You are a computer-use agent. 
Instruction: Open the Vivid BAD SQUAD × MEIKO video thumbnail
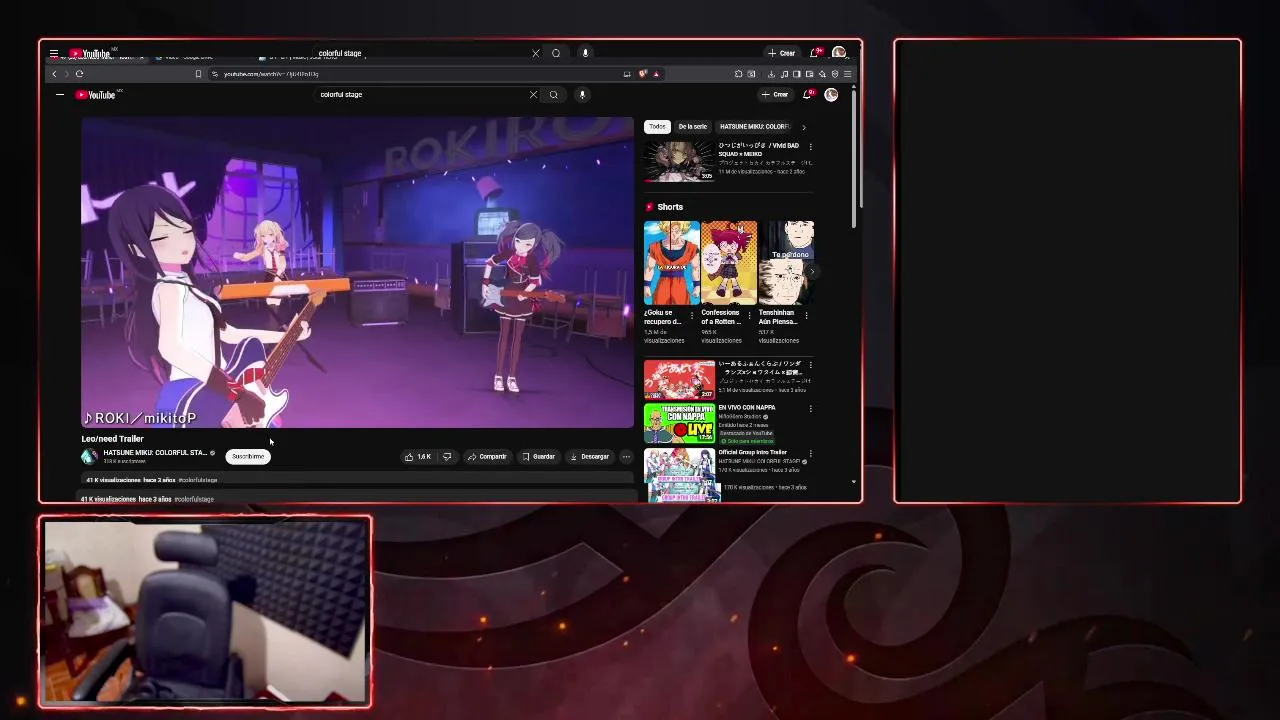[679, 161]
